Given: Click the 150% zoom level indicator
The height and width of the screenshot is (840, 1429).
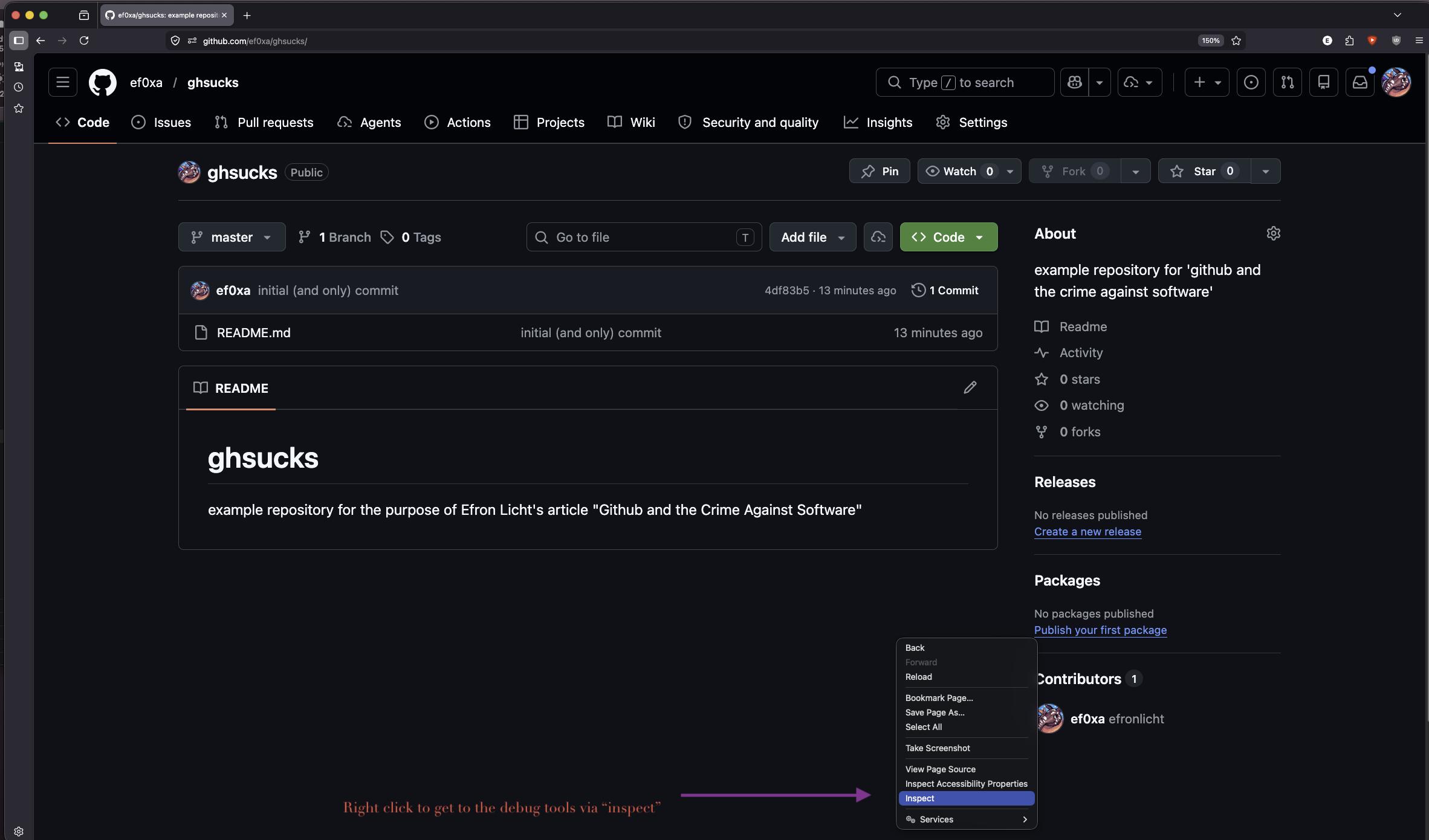Looking at the screenshot, I should [x=1211, y=40].
